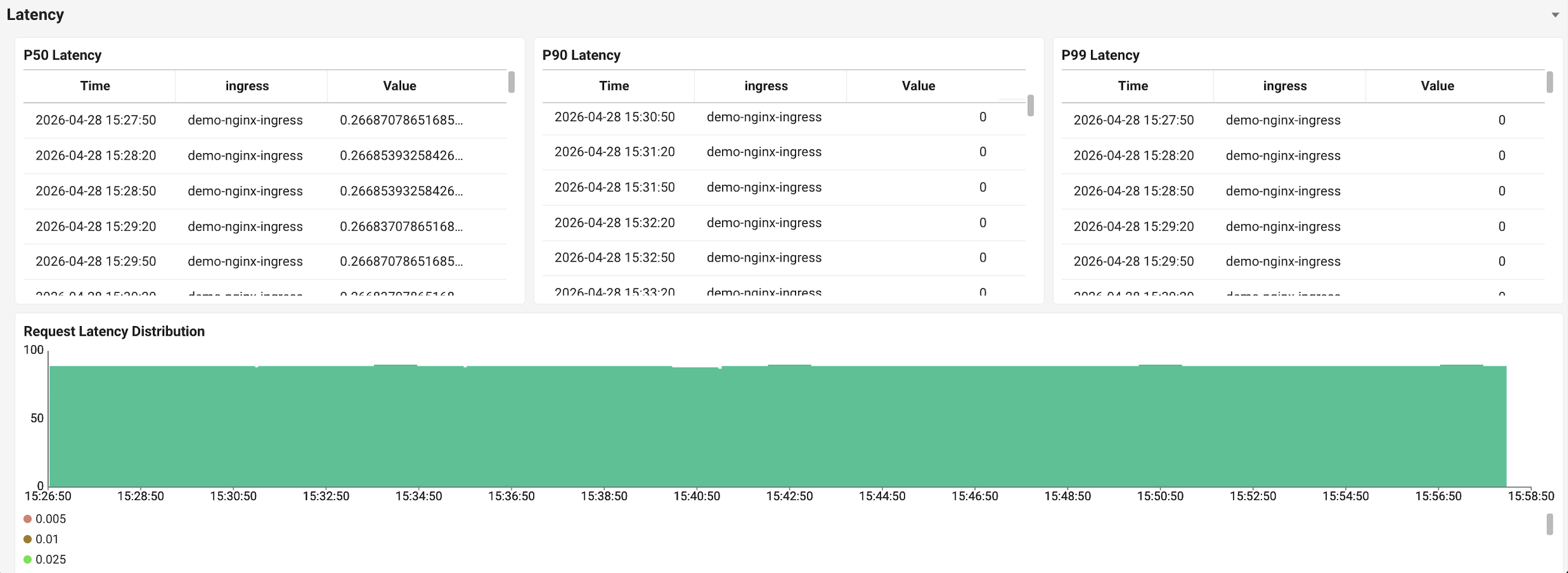1568x573 pixels.
Task: Click the 15:50:50 x-axis label on chart
Action: pyautogui.click(x=1161, y=496)
